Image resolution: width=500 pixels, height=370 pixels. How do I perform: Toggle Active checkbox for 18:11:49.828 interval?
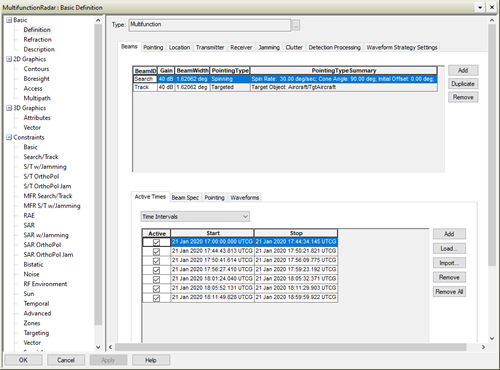click(x=156, y=298)
